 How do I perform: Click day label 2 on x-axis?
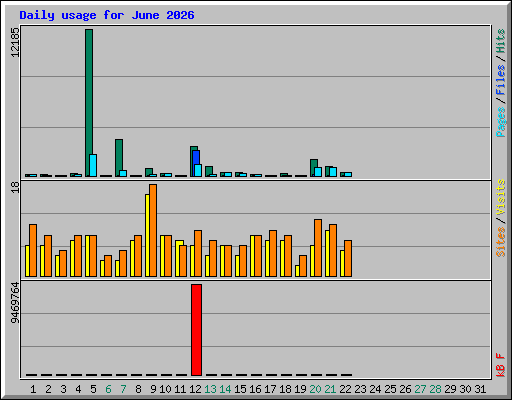pyautogui.click(x=48, y=389)
